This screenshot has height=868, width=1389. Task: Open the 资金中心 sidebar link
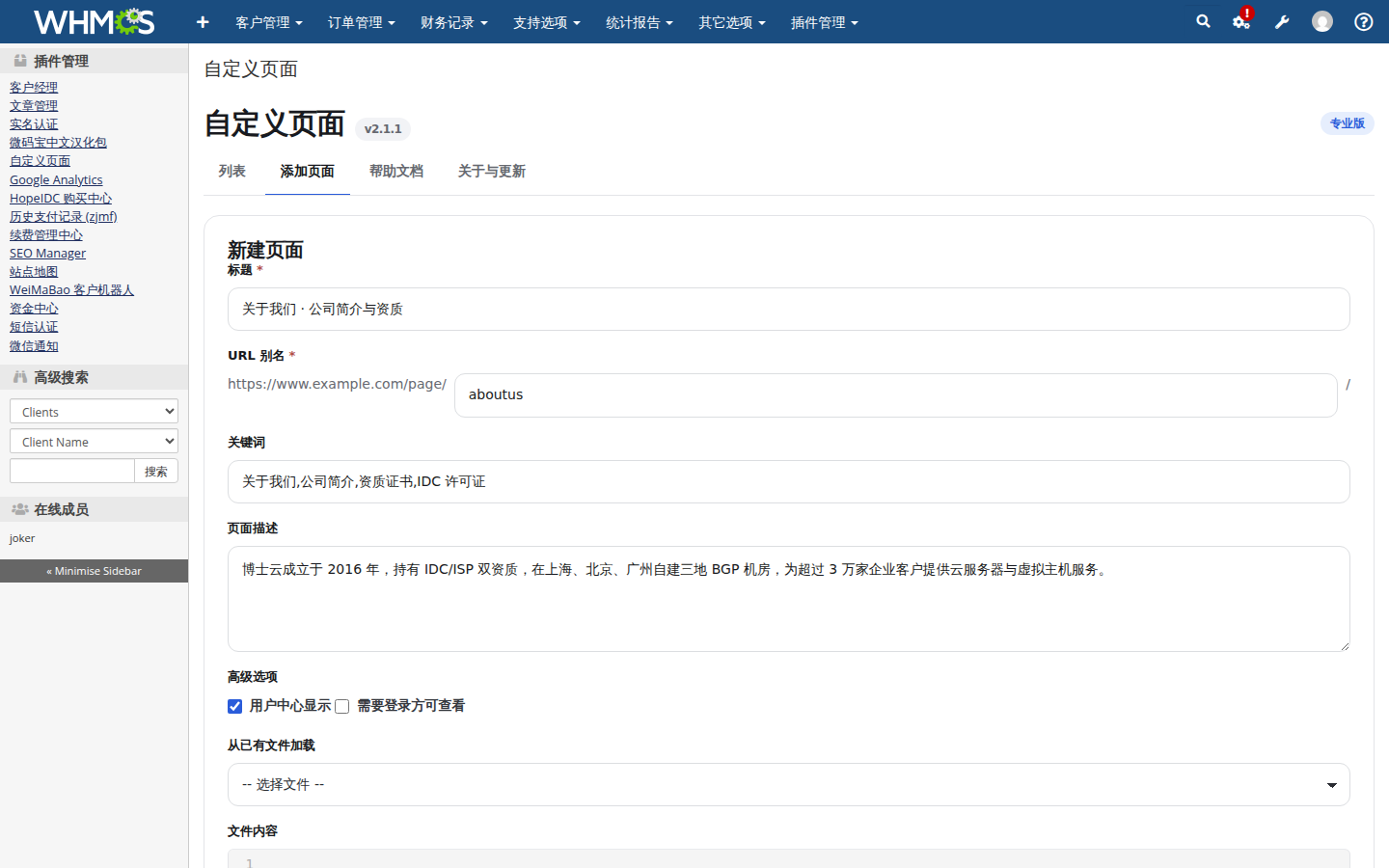point(34,309)
